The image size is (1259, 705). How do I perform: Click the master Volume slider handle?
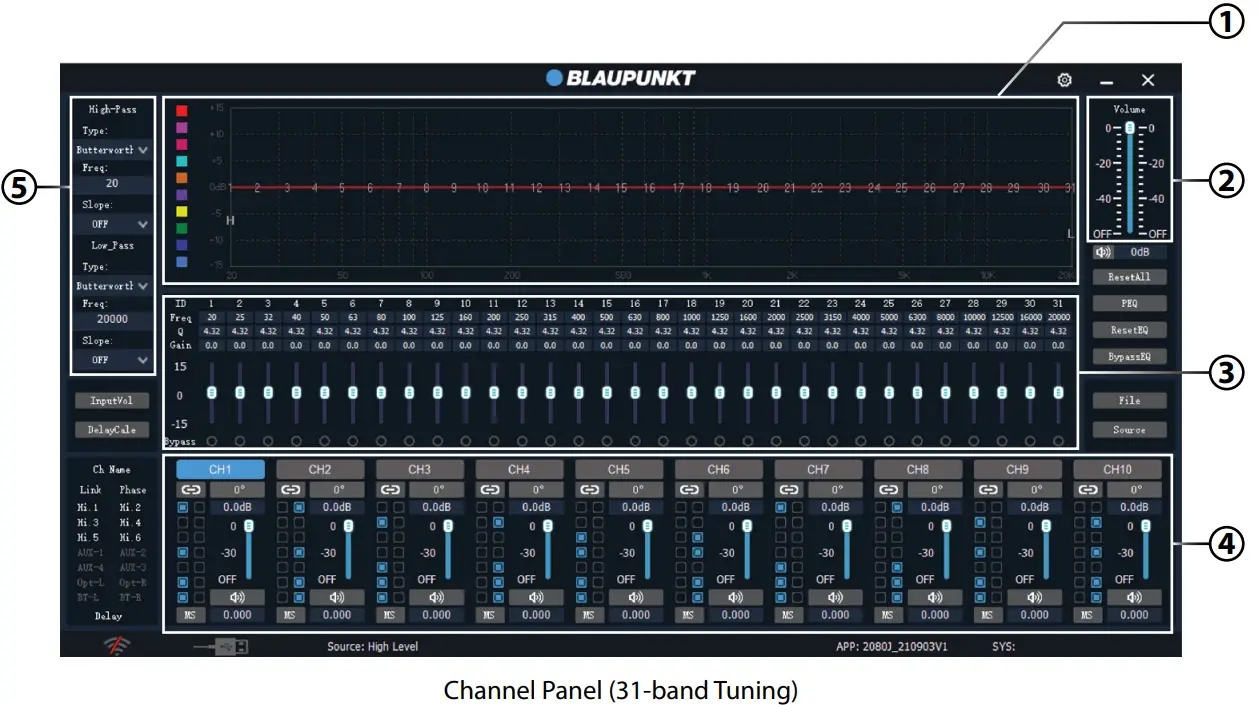coord(1129,128)
